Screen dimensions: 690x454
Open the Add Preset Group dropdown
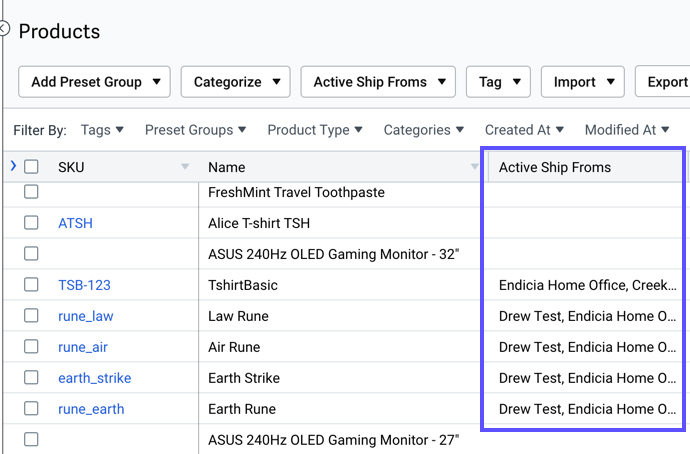(94, 82)
